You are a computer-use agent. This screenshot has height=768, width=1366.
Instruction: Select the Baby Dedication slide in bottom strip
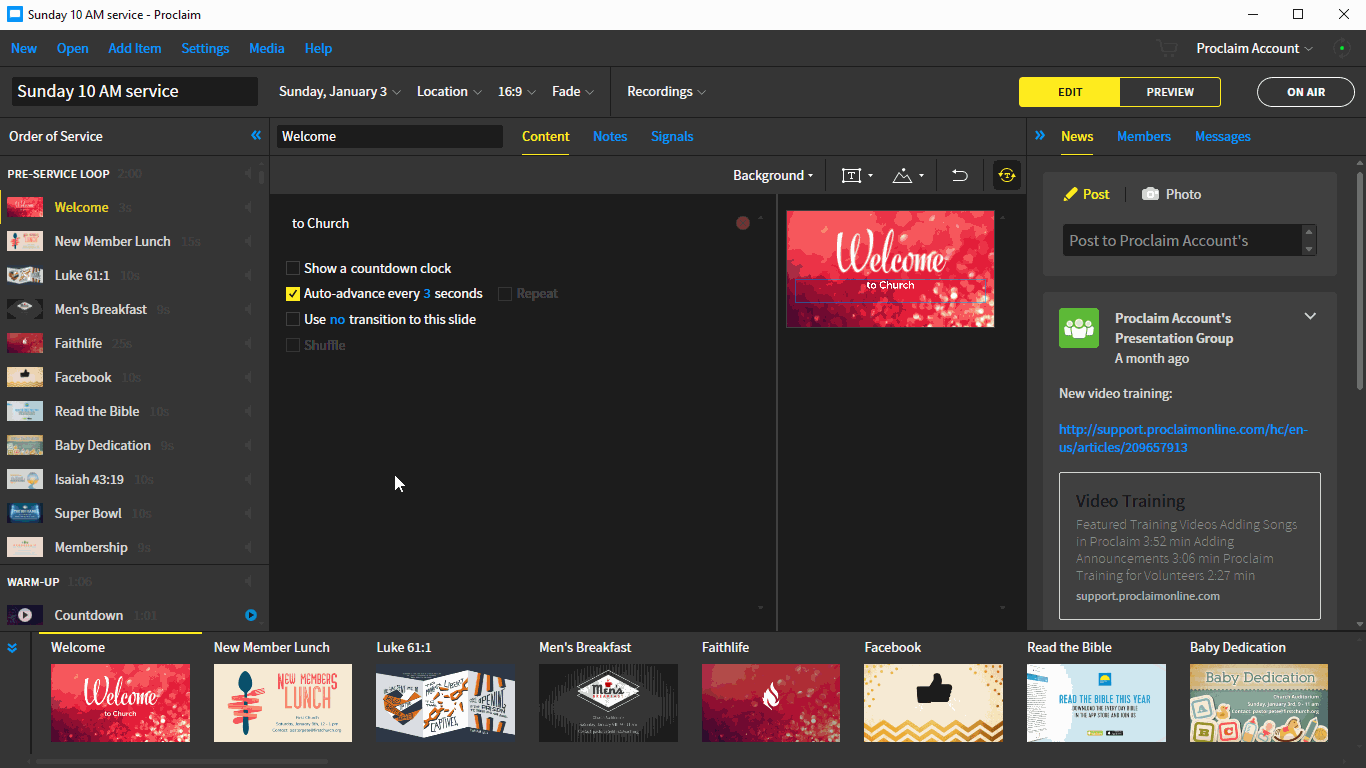1259,703
